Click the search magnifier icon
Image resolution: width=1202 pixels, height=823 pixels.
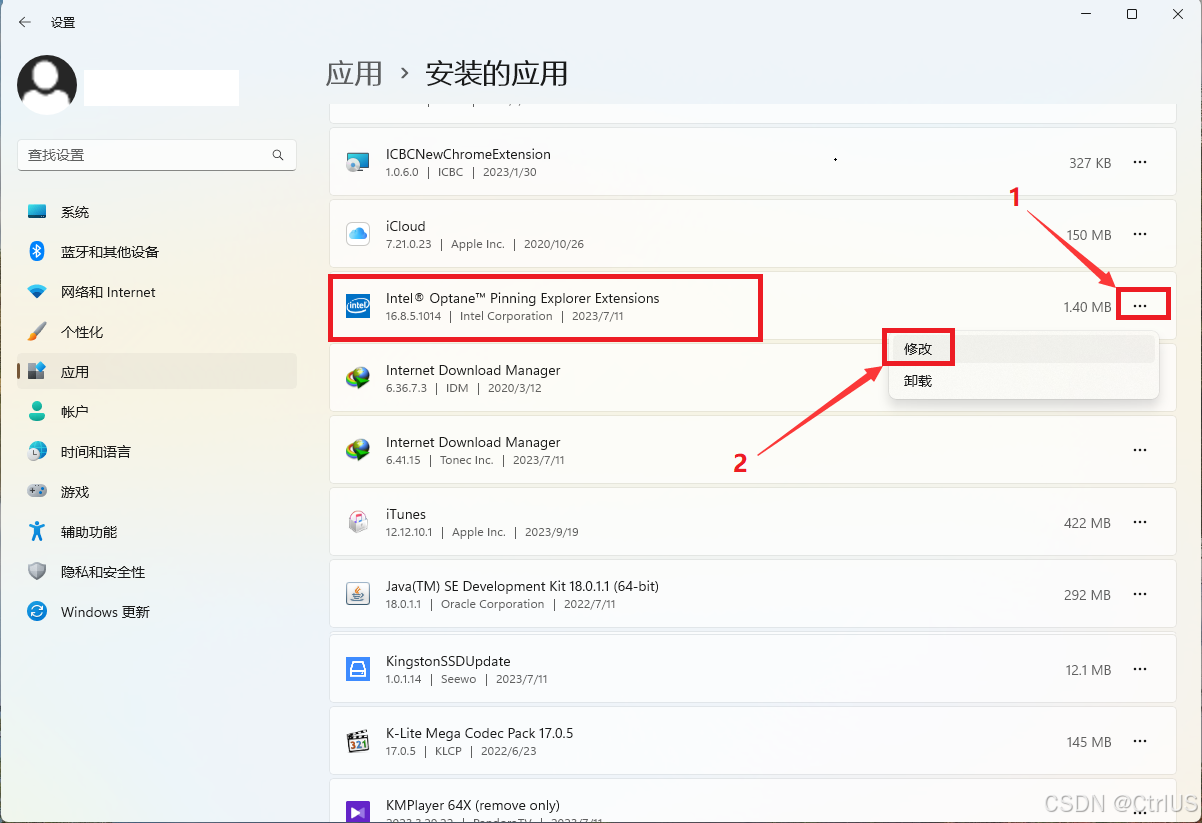click(x=278, y=155)
